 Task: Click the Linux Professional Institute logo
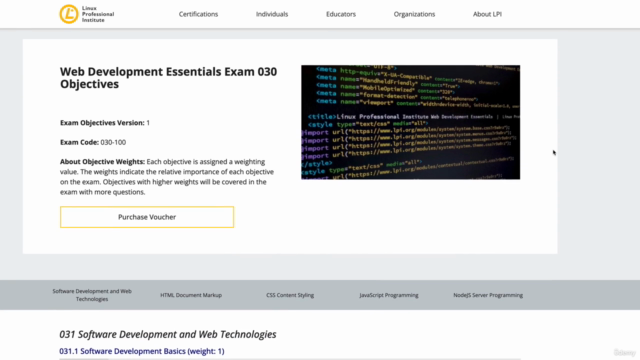[87, 14]
